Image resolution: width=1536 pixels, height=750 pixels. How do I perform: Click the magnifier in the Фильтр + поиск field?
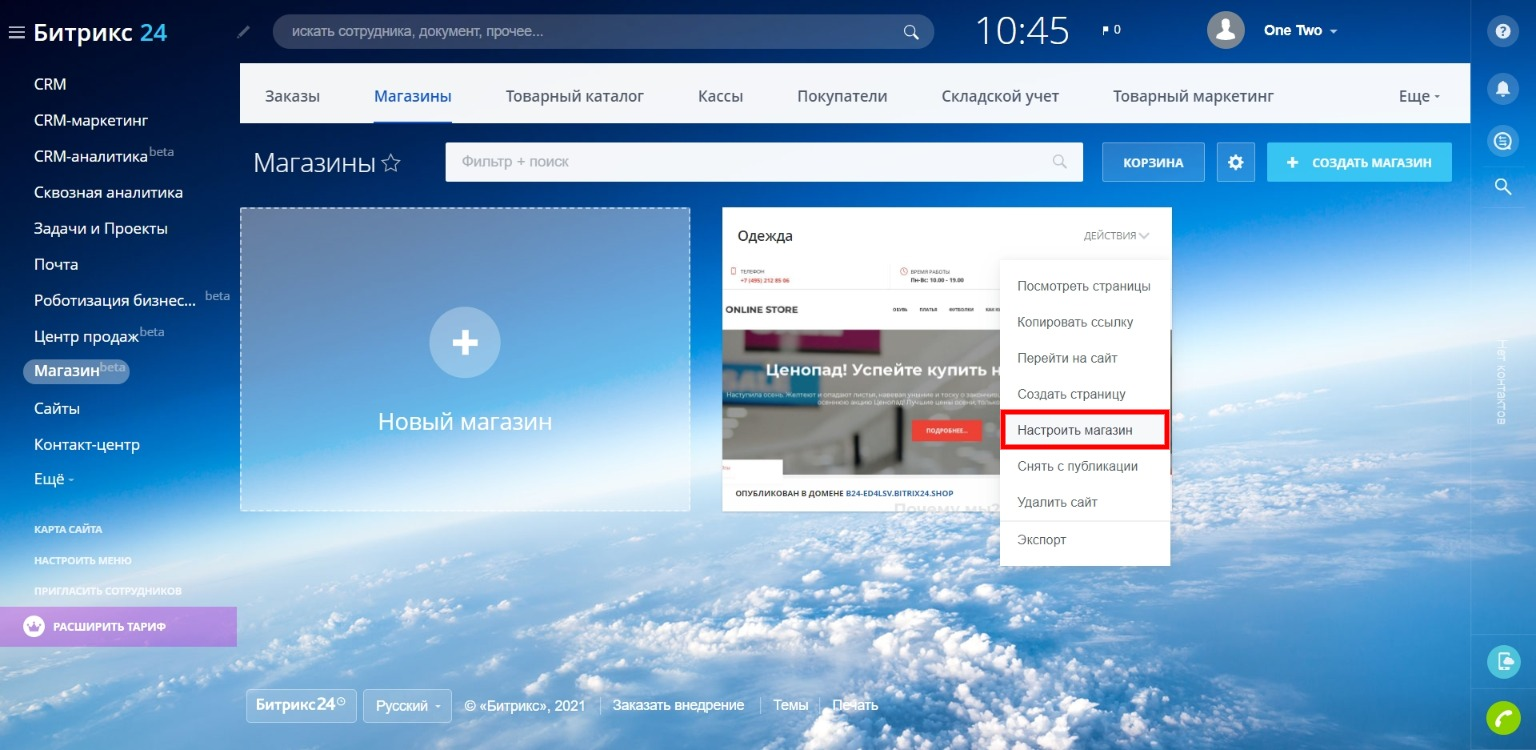1060,162
